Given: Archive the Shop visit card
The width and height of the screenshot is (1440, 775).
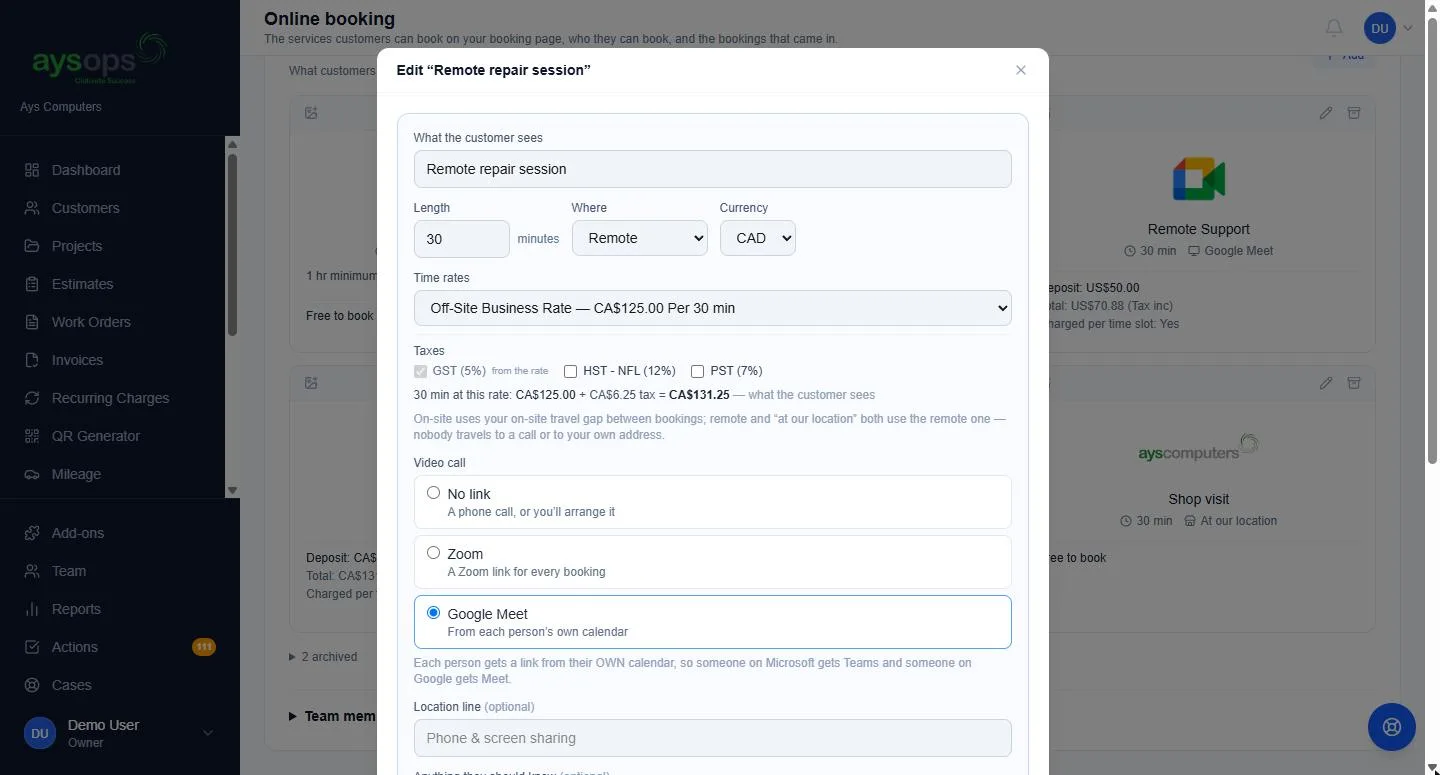Looking at the screenshot, I should click(x=1354, y=383).
